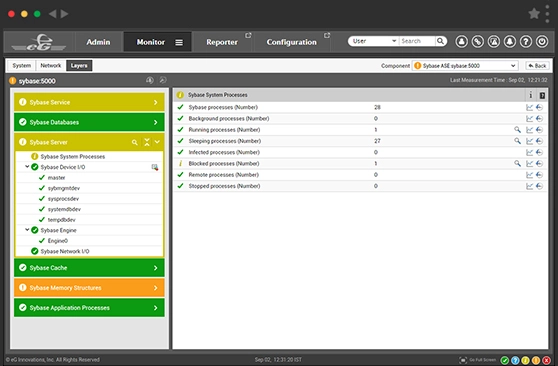Open diagnosis magnifier for Running processes
This screenshot has height=366, width=558.
tap(517, 130)
